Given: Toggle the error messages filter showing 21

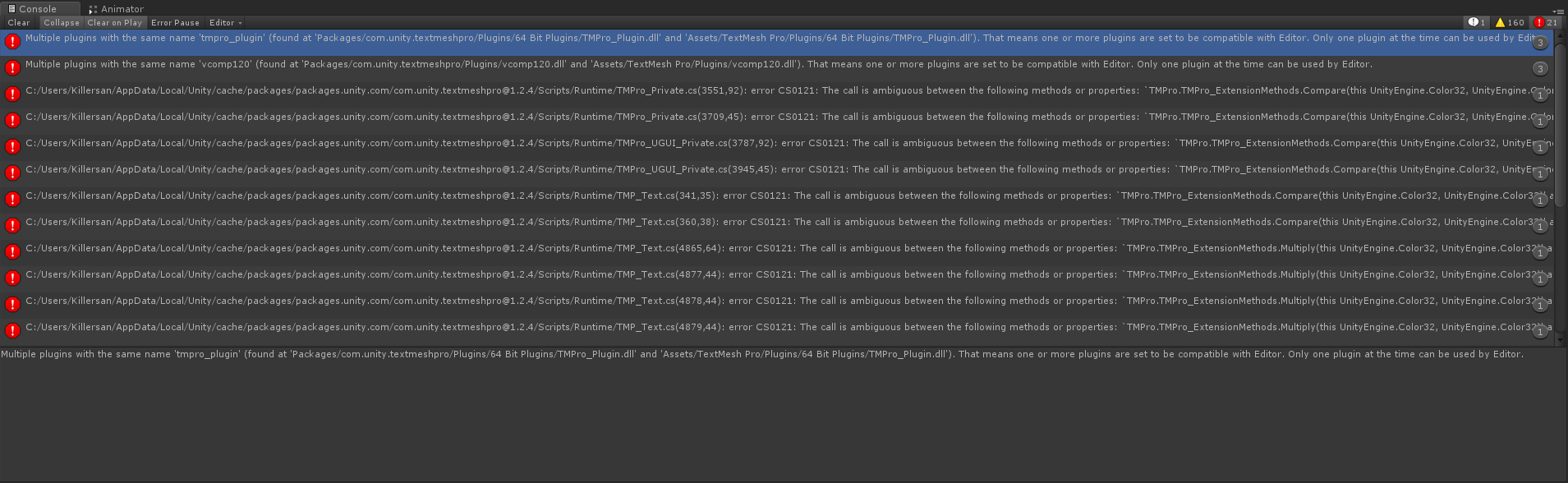Looking at the screenshot, I should click(x=1546, y=23).
